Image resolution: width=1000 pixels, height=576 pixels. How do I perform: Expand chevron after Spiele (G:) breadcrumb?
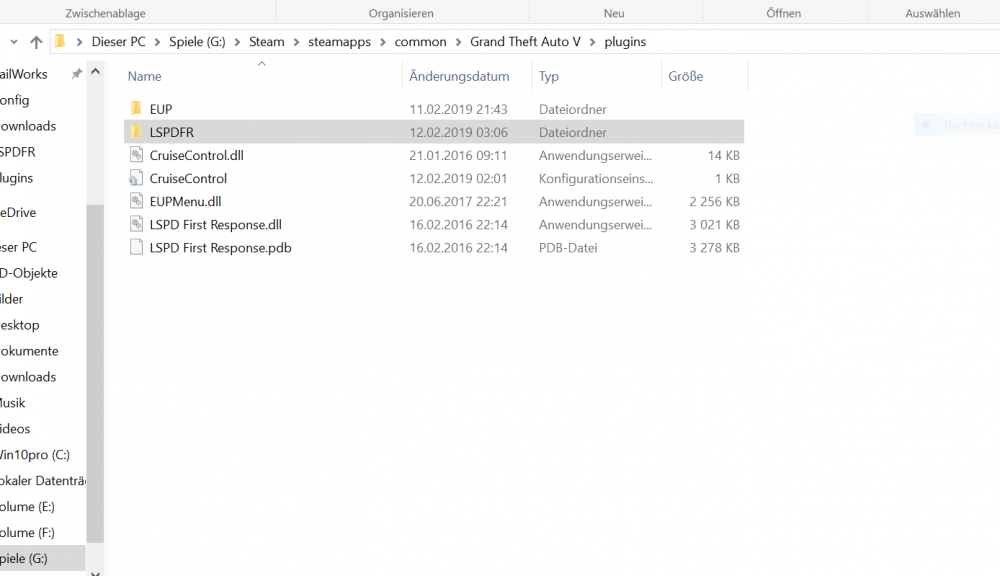coord(237,42)
